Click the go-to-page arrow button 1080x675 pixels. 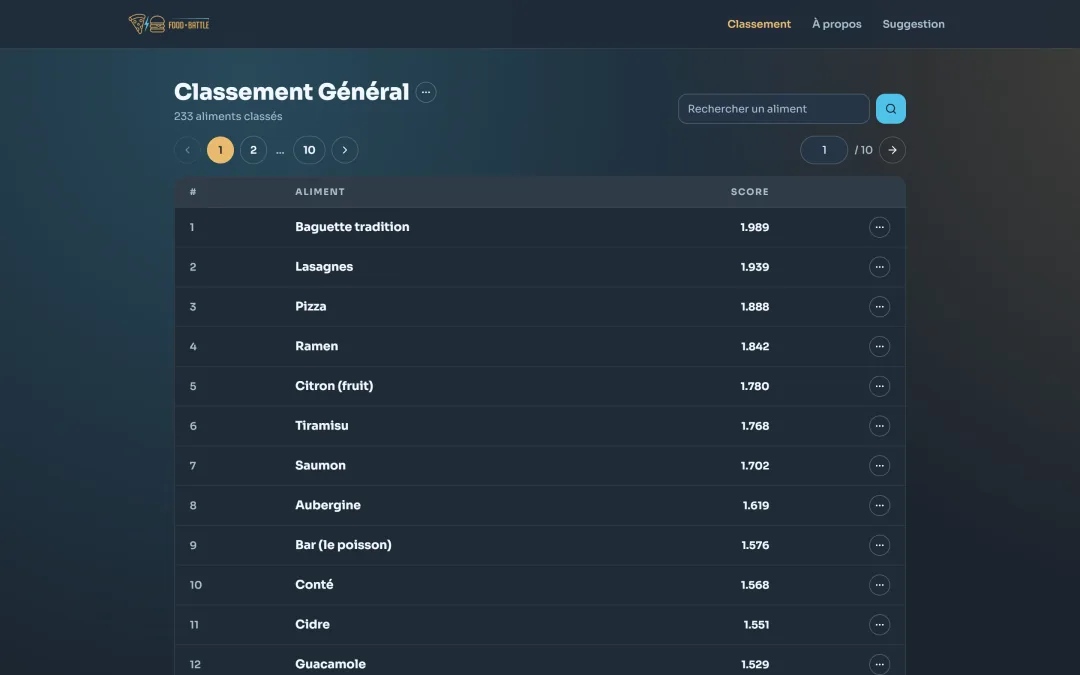coord(893,150)
